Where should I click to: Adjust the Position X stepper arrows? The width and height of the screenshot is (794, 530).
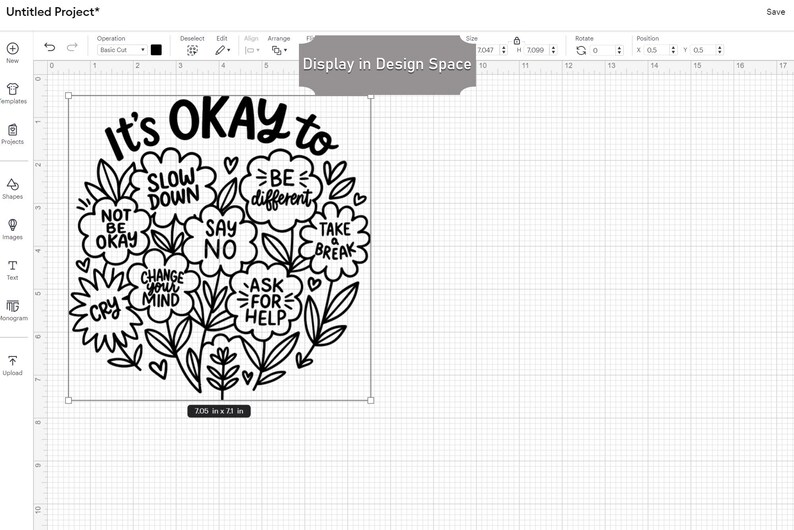pos(673,50)
